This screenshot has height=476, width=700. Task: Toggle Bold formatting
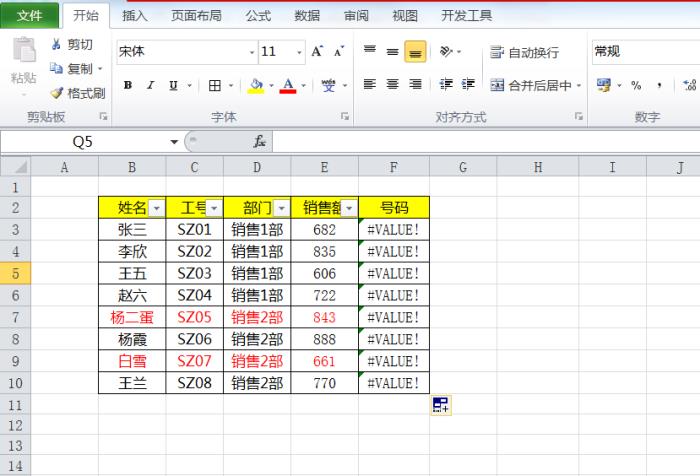tap(128, 86)
